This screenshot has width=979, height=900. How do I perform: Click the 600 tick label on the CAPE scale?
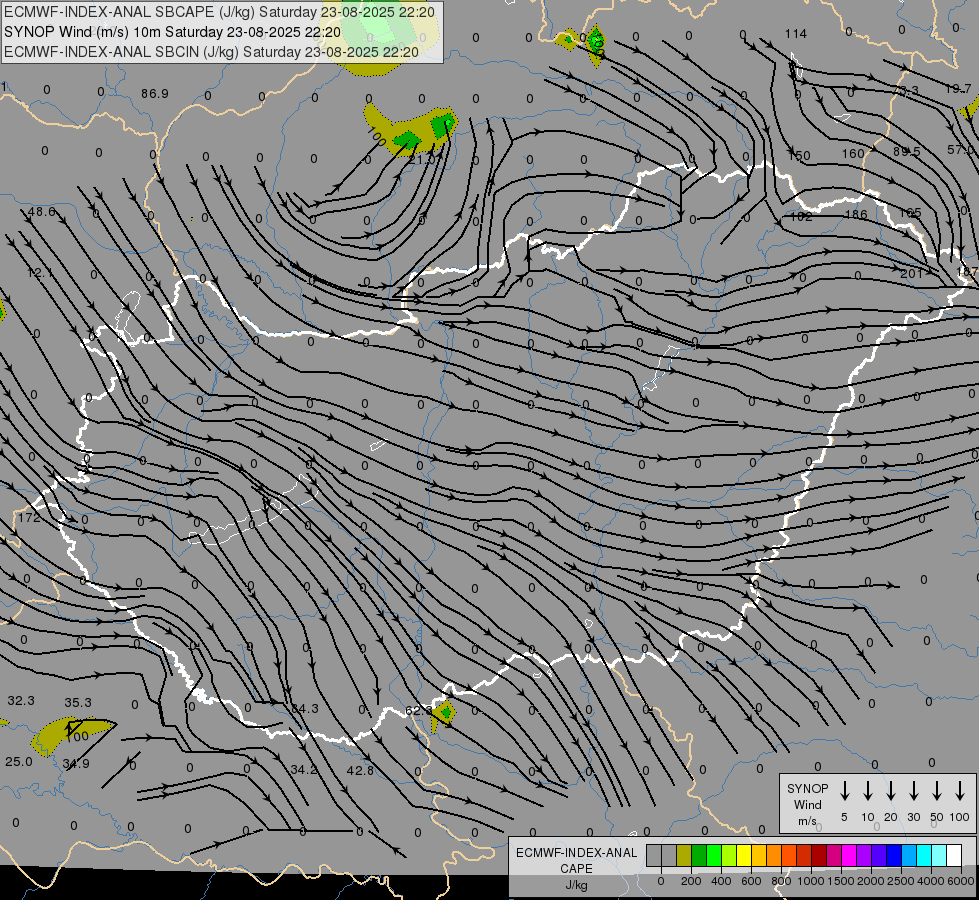751,881
